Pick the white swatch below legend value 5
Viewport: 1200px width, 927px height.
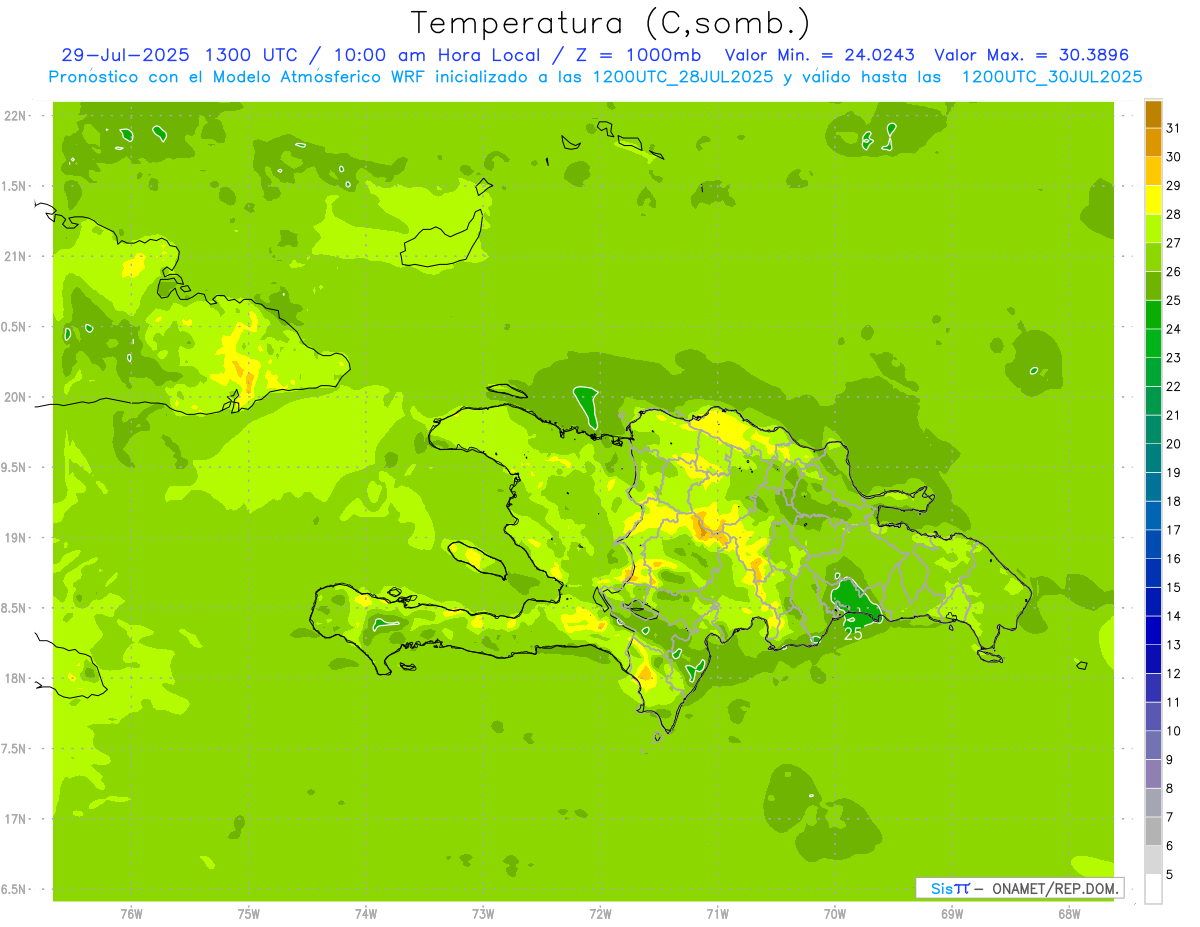(x=1153, y=888)
